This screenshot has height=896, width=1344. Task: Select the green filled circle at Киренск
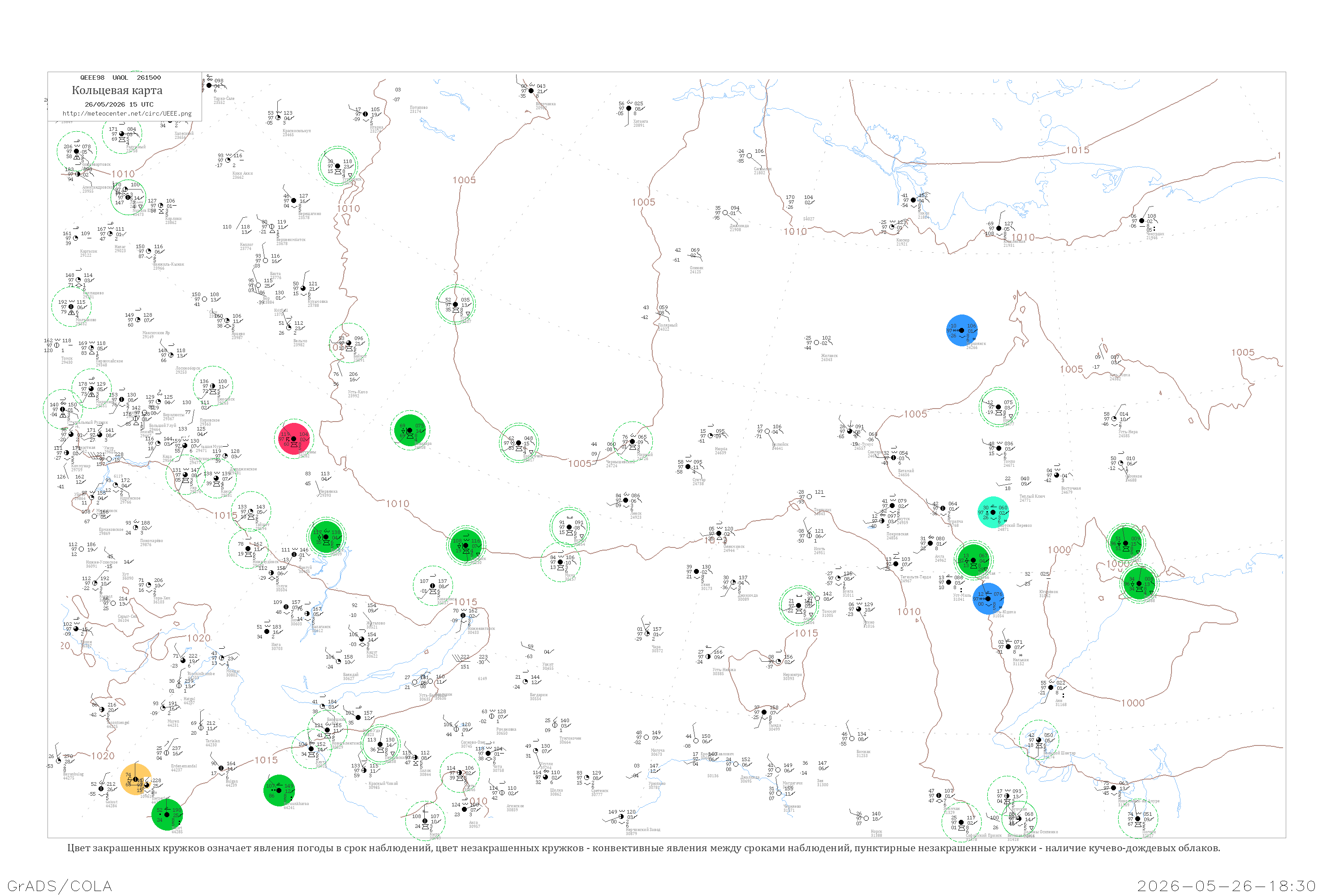tap(466, 545)
